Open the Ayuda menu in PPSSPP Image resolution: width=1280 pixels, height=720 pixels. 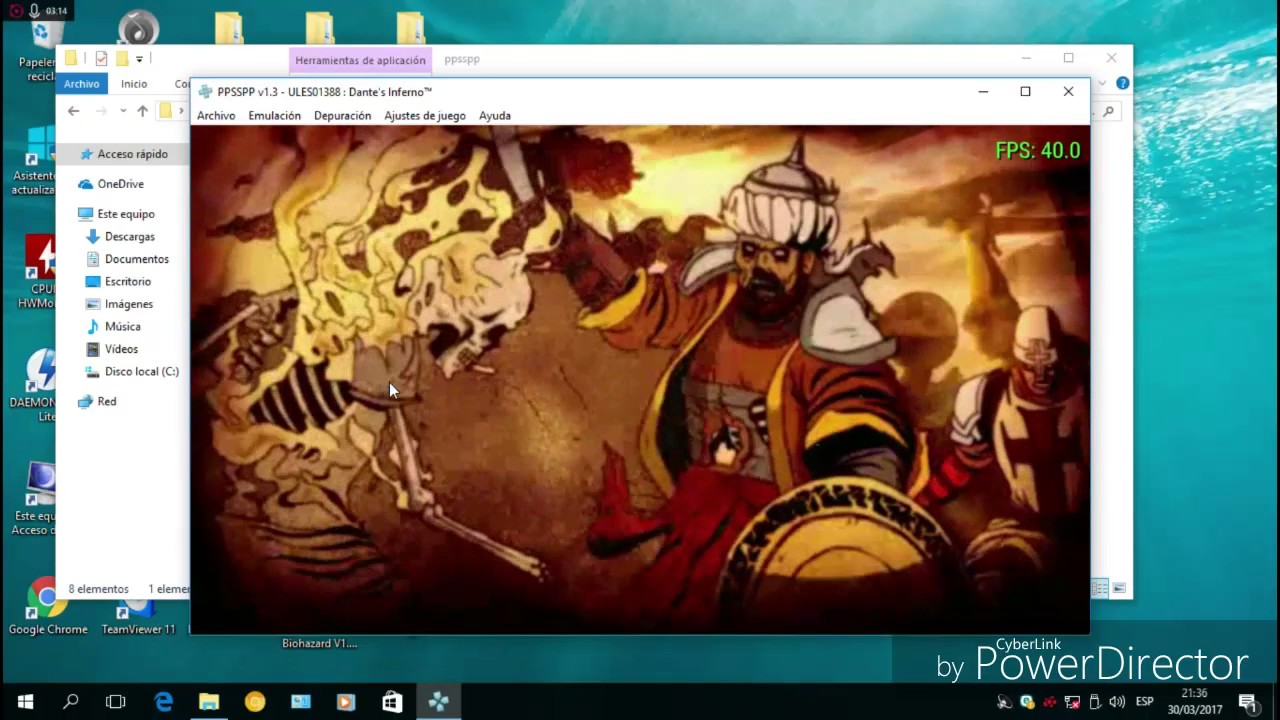[494, 116]
